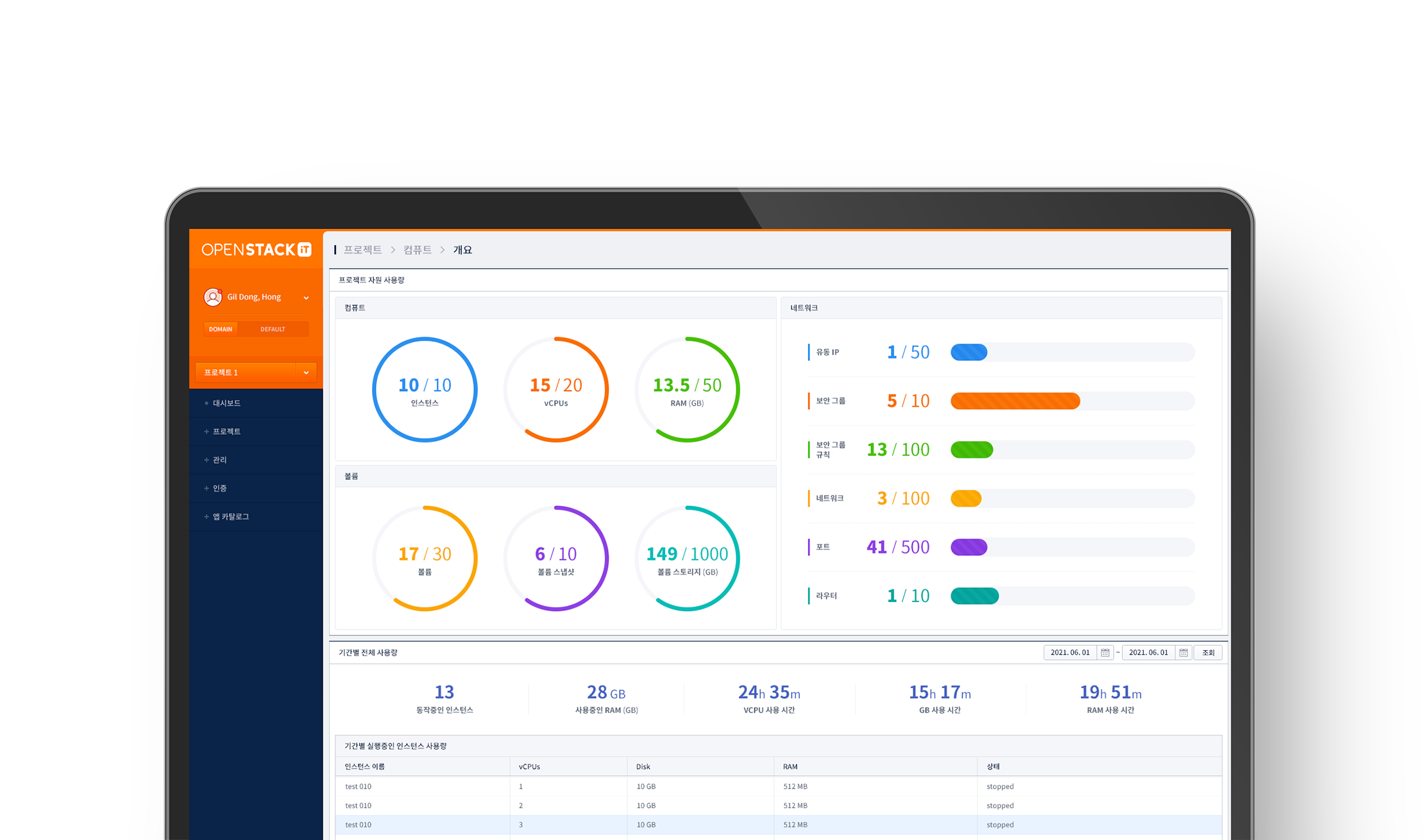Click the 10 / 10 인스턴스 gauge circle

425,390
